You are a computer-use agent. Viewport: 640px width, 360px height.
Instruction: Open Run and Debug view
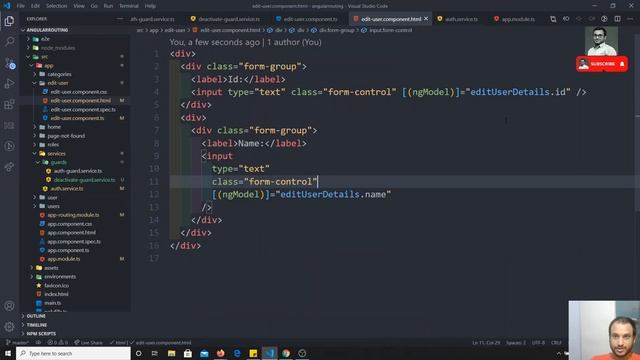click(x=9, y=84)
